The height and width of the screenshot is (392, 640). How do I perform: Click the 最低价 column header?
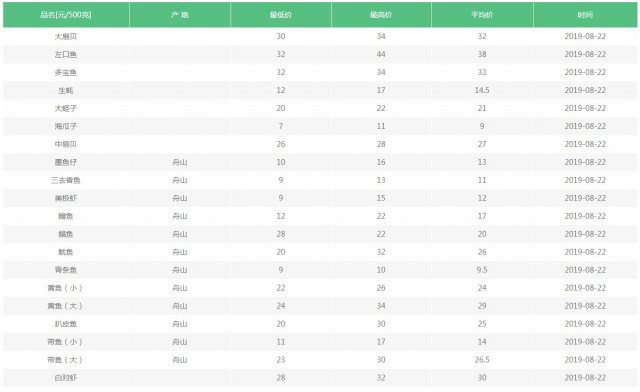(281, 15)
